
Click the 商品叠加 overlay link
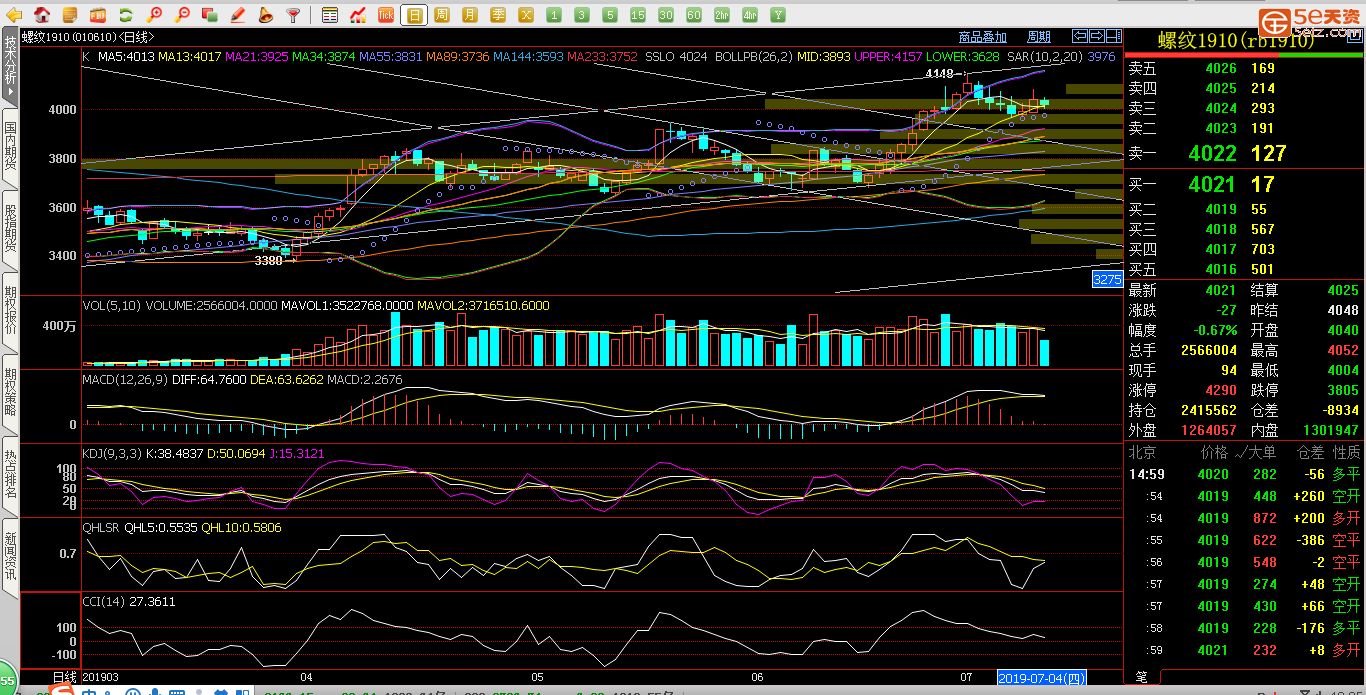[x=983, y=37]
